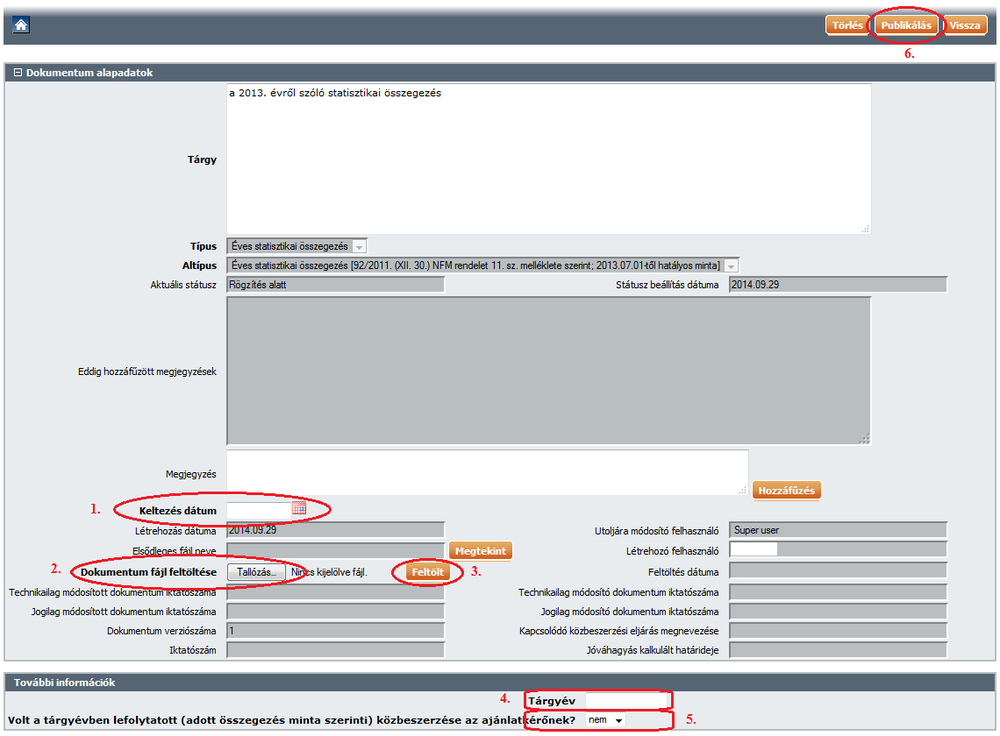Open the calendar picker for Keltezés dátum
Viewport: 1000px width, 736px height.
(298, 509)
